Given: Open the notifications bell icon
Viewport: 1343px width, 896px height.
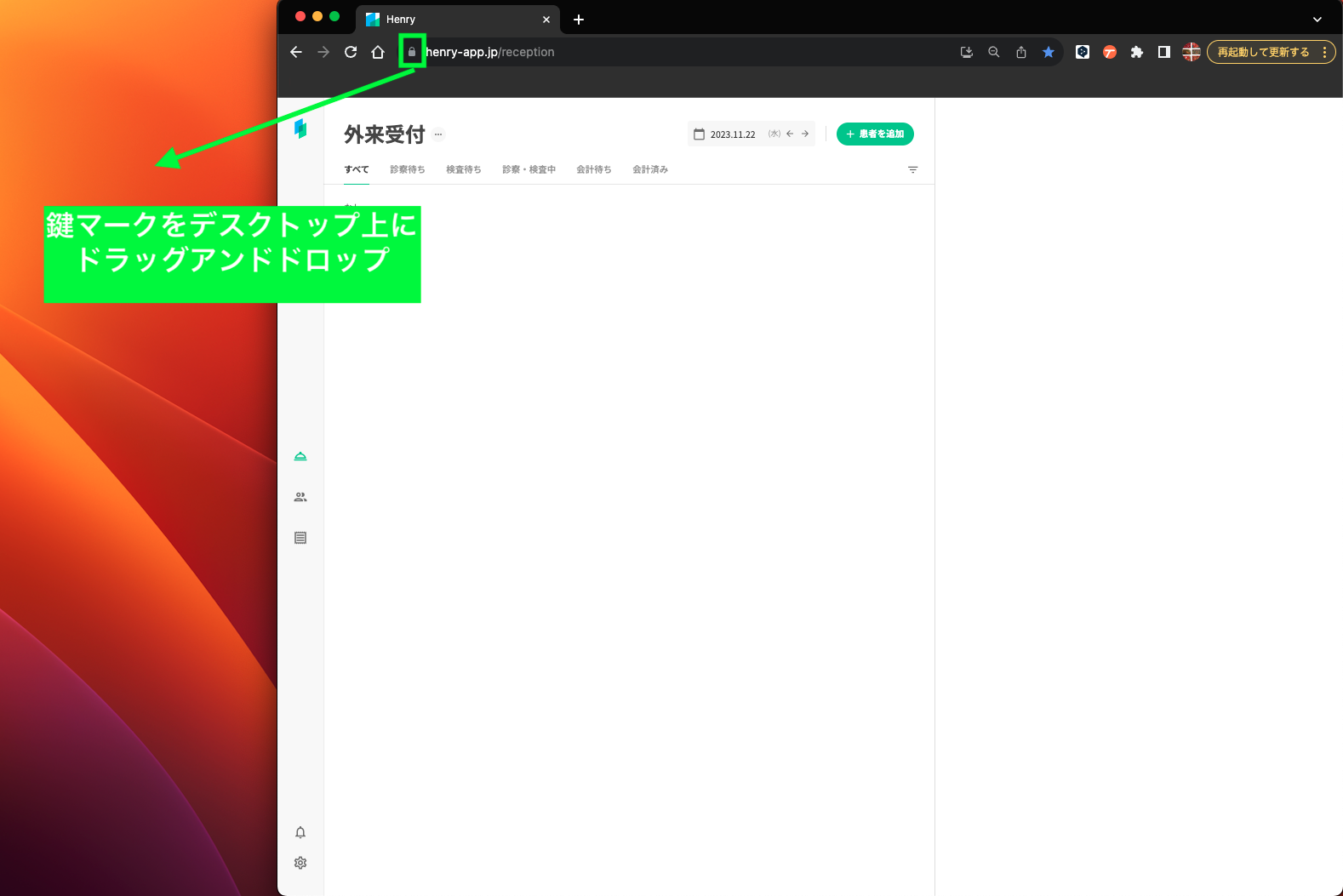Looking at the screenshot, I should [300, 832].
